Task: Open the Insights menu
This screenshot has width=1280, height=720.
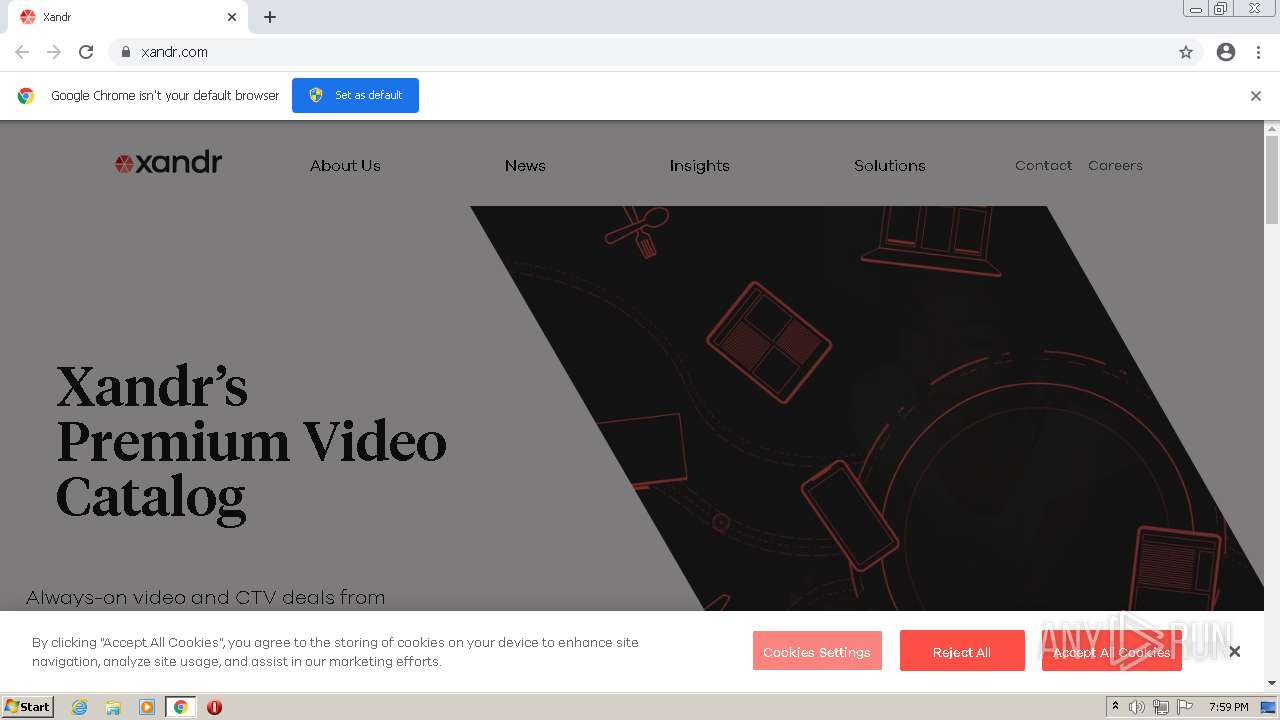Action: pyautogui.click(x=699, y=166)
